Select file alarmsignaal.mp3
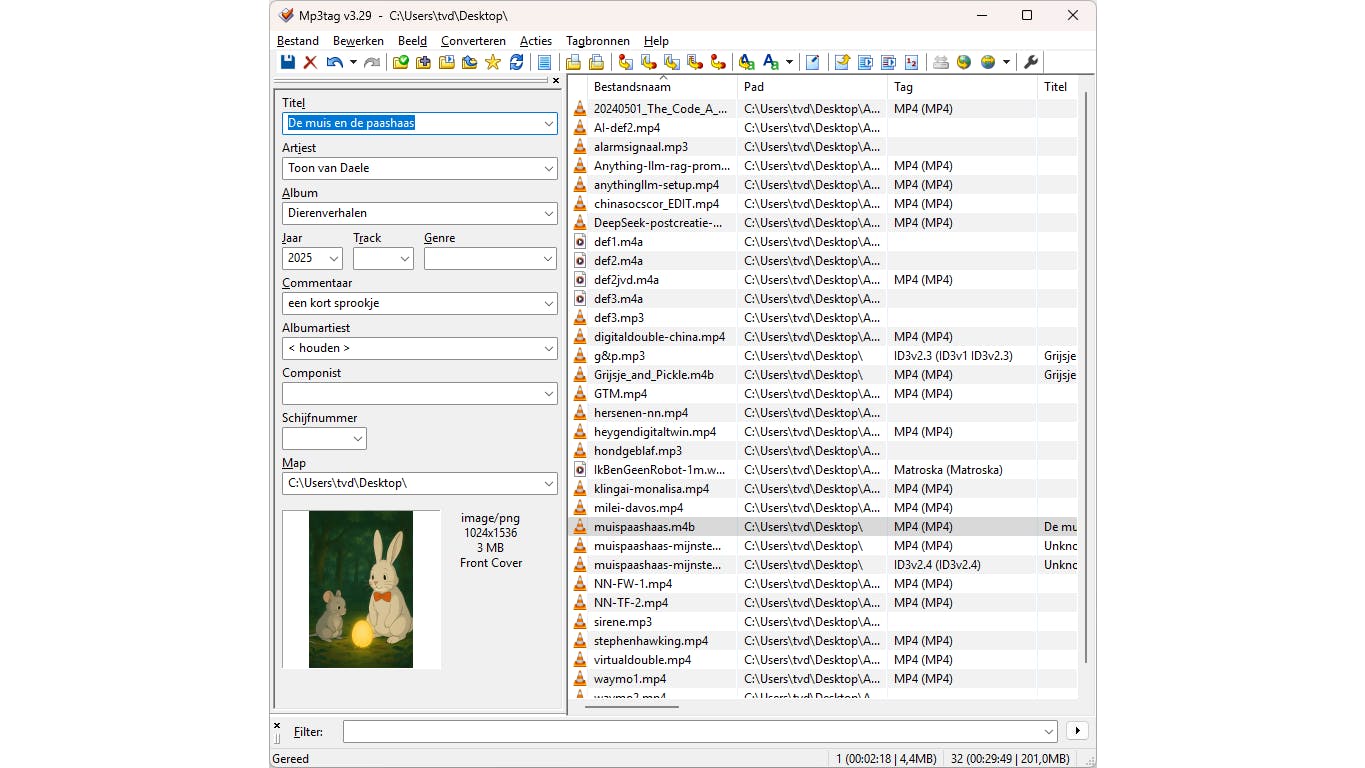The height and width of the screenshot is (768, 1365). tap(641, 147)
